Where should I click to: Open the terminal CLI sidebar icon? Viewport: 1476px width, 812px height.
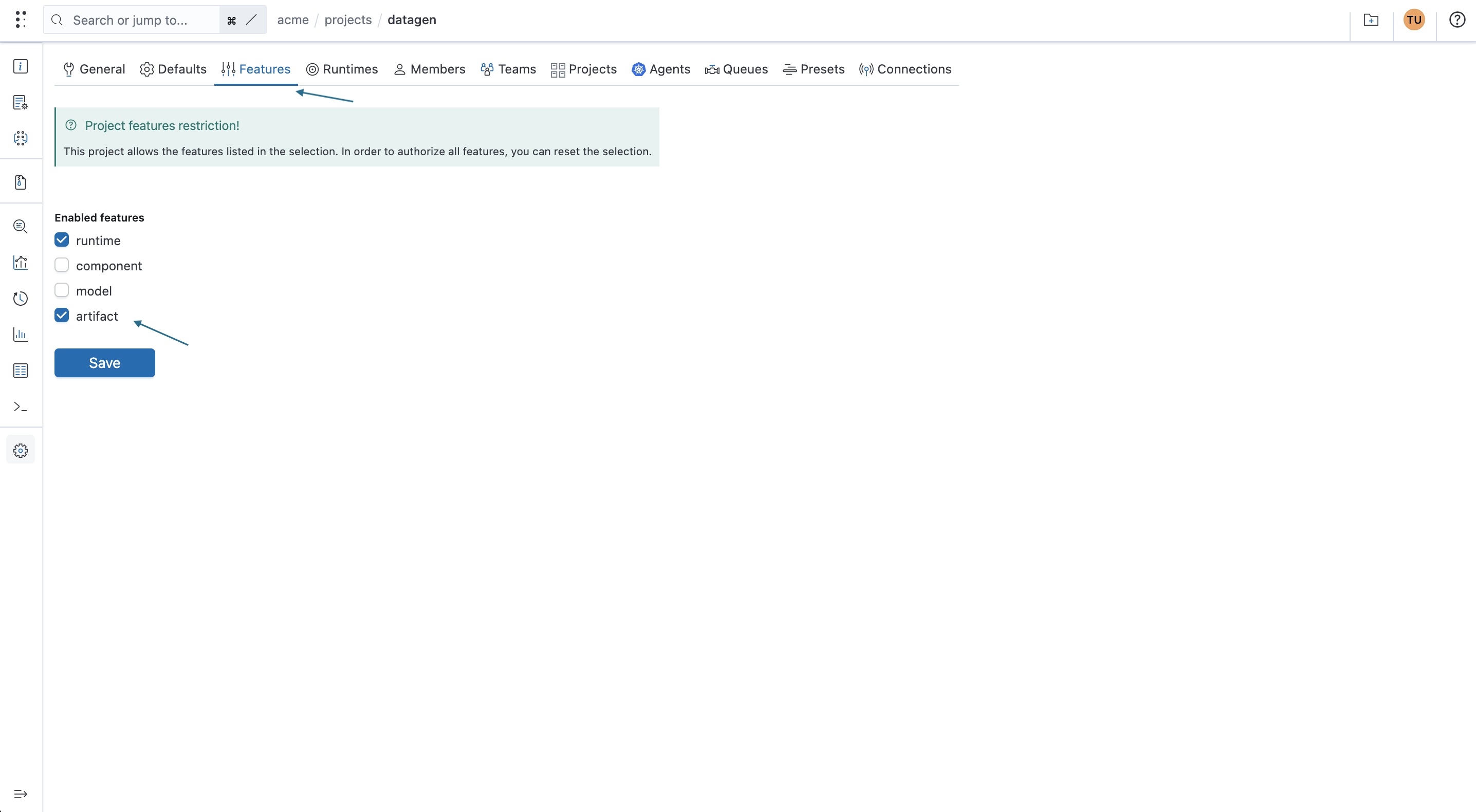[x=21, y=407]
